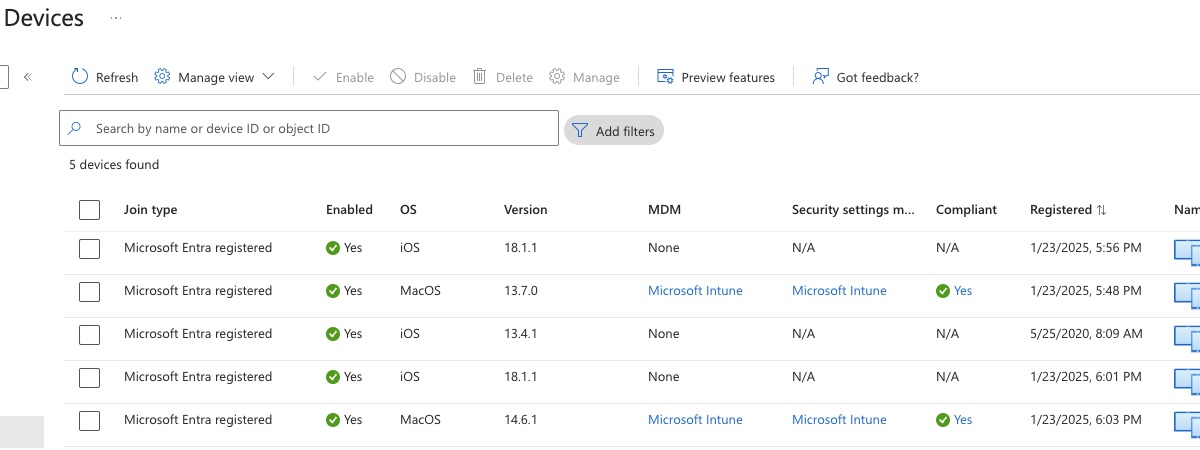Open Manage view gear menu
Screen dimensions: 1200x450
coord(214,77)
